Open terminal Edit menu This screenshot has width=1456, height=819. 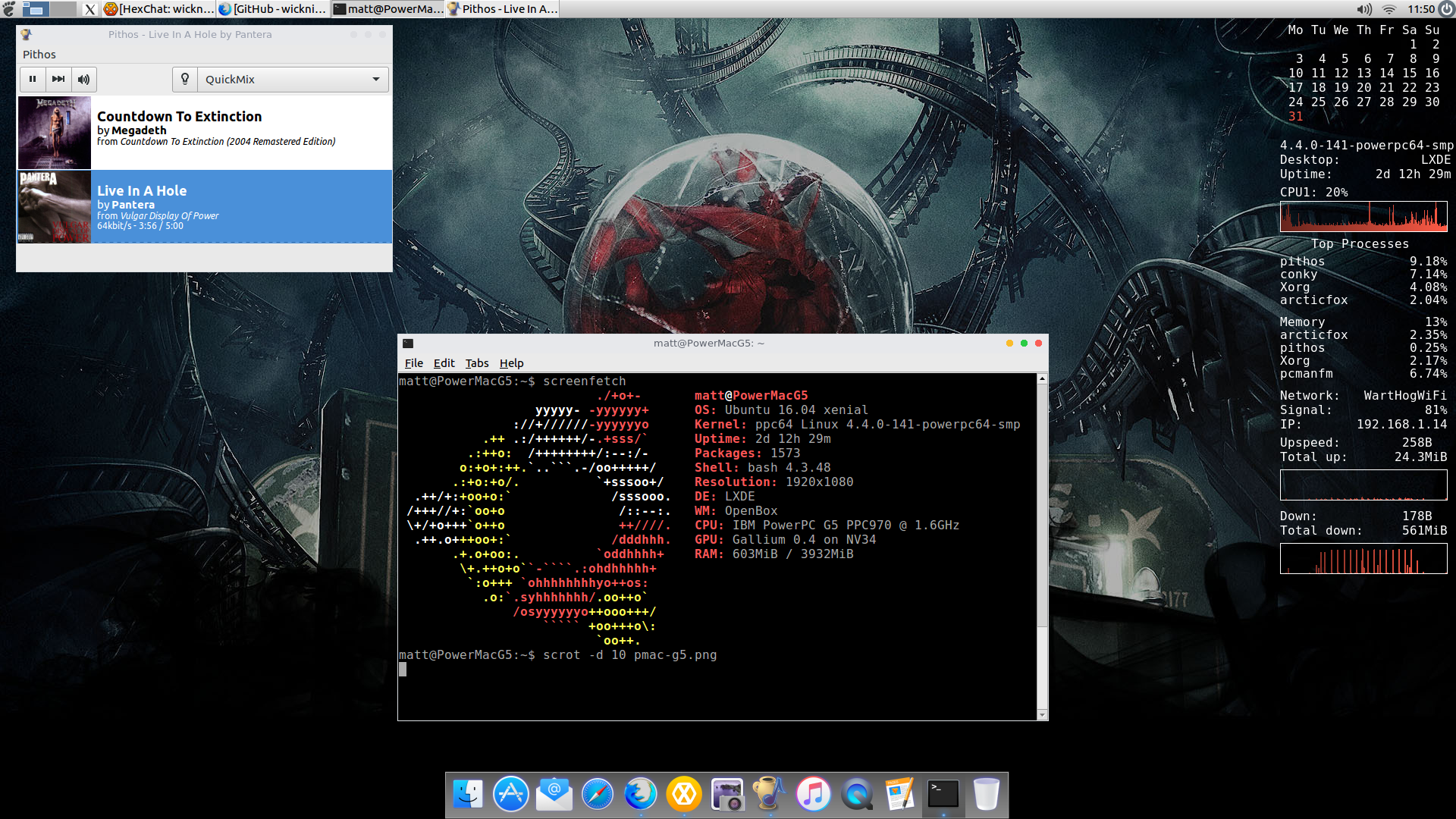pyautogui.click(x=444, y=363)
